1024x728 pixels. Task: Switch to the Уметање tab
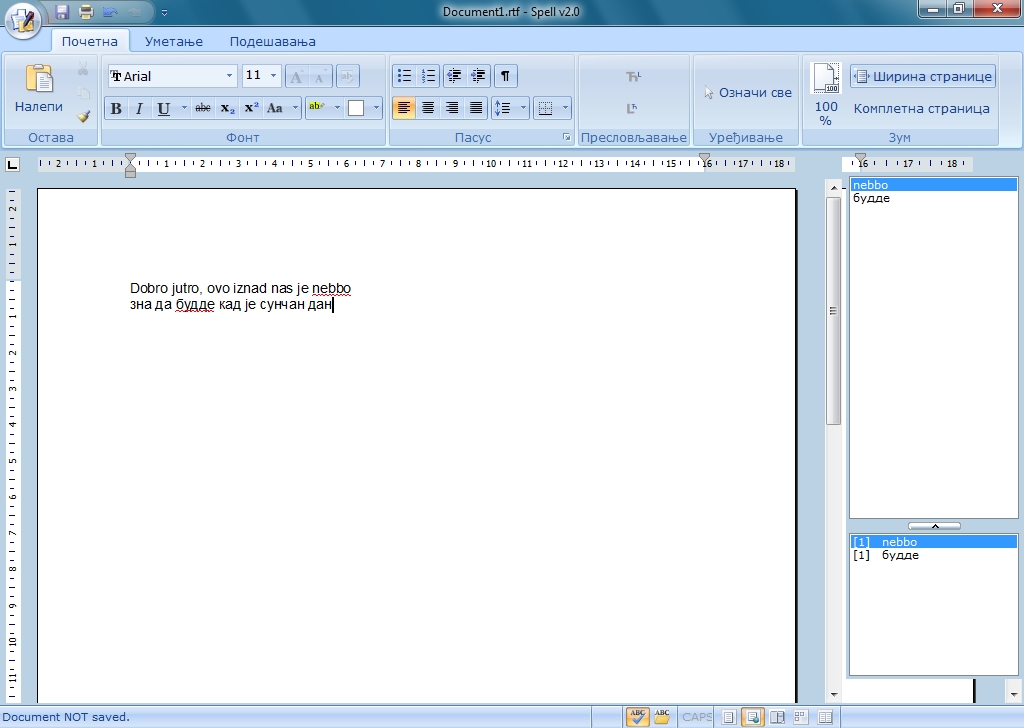pos(174,41)
